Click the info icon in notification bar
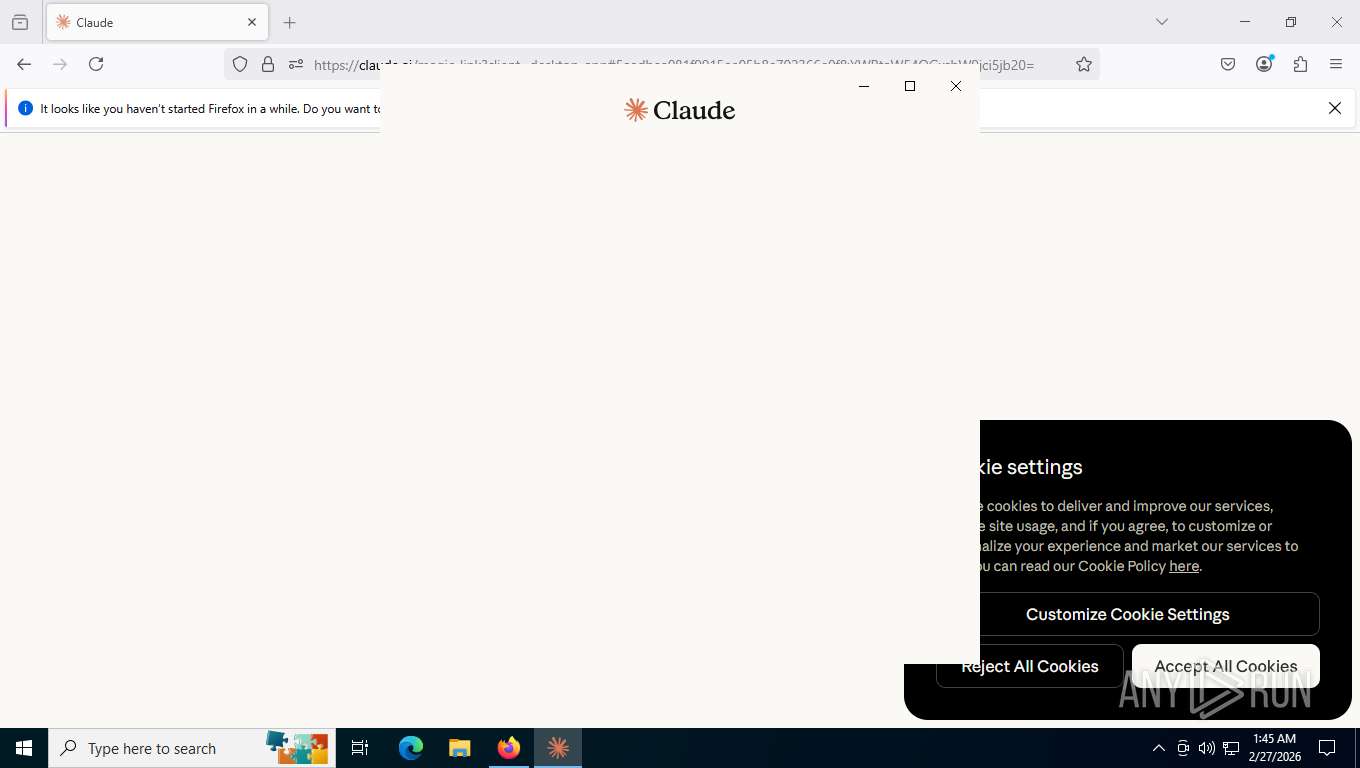 coord(26,108)
